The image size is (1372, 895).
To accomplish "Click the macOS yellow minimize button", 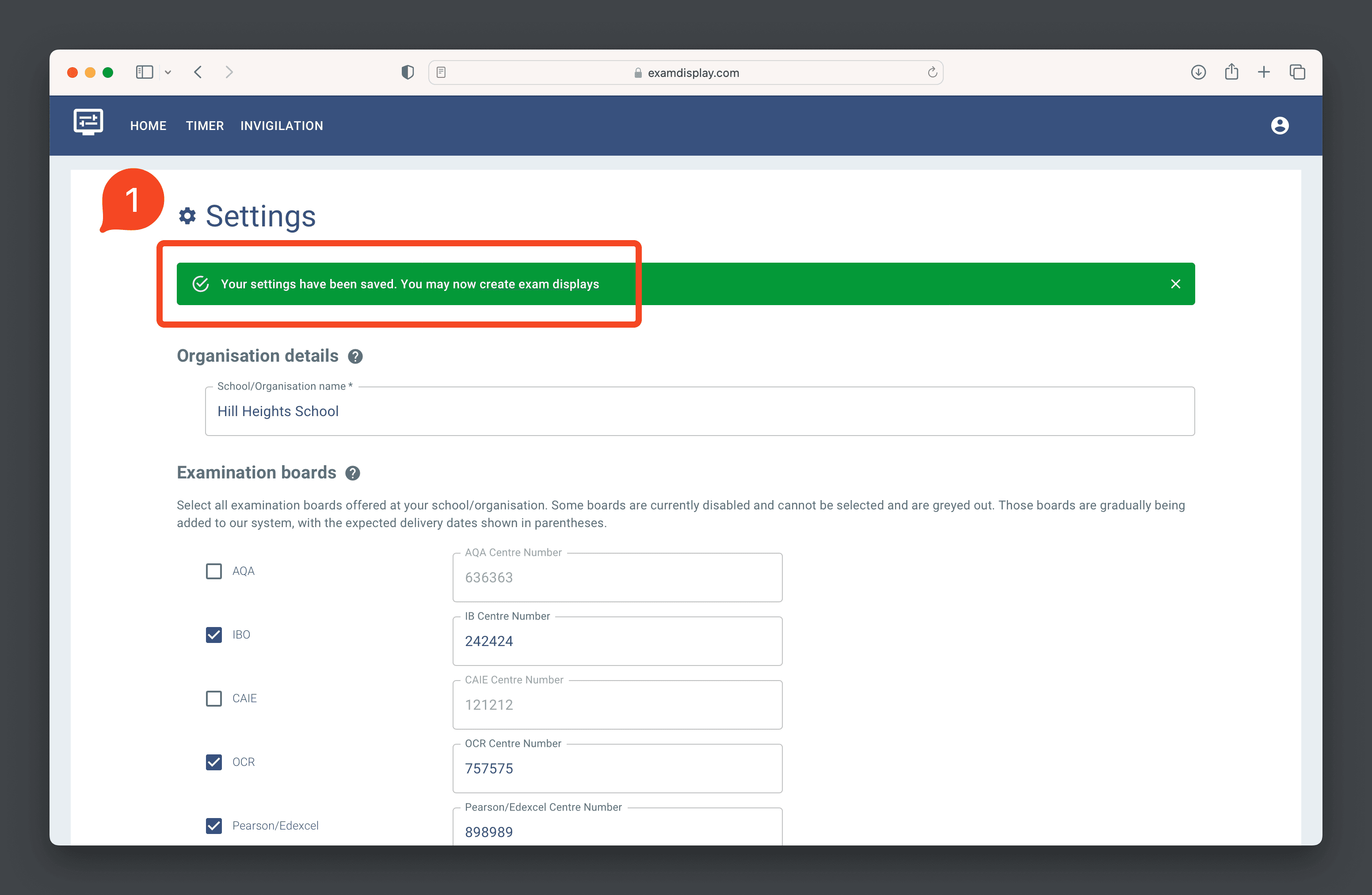I will click(90, 72).
